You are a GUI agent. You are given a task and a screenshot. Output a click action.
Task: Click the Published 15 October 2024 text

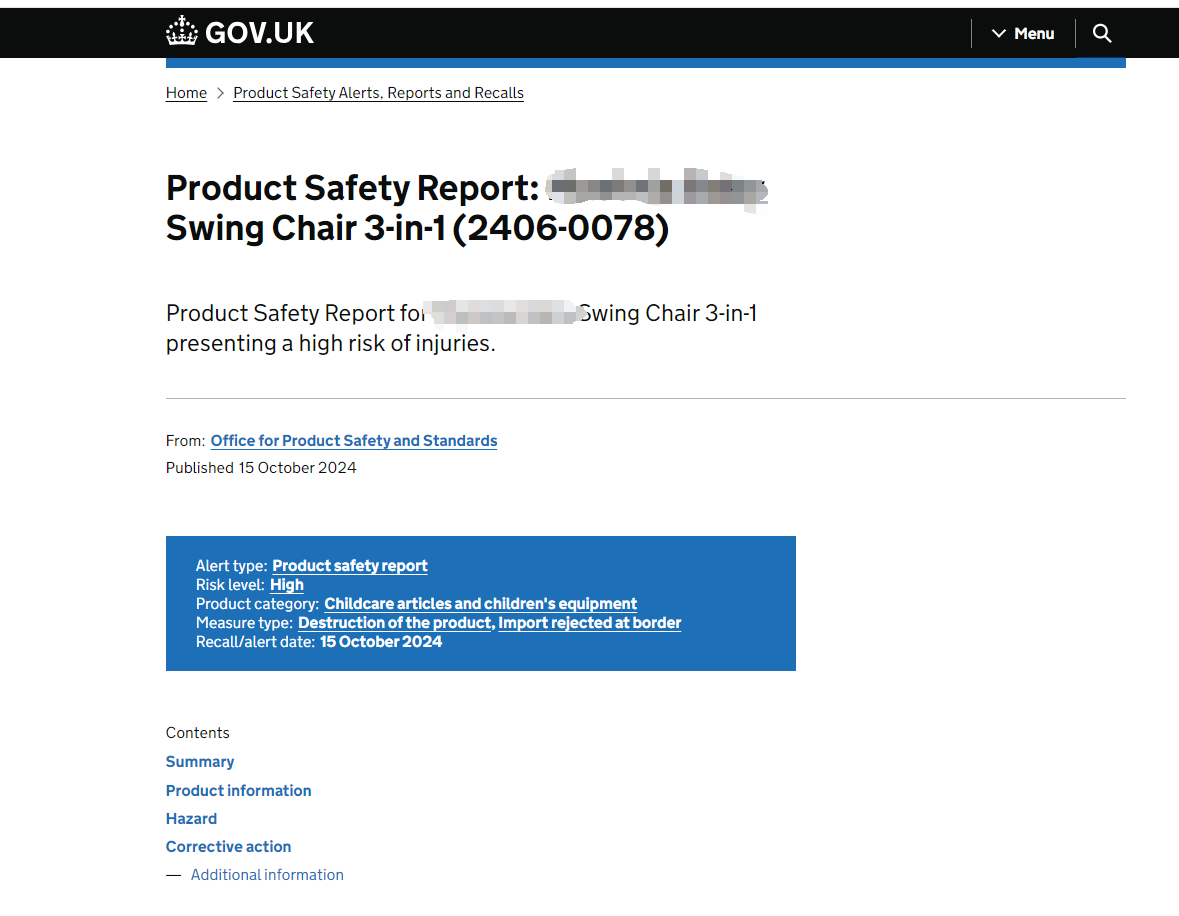[x=261, y=467]
